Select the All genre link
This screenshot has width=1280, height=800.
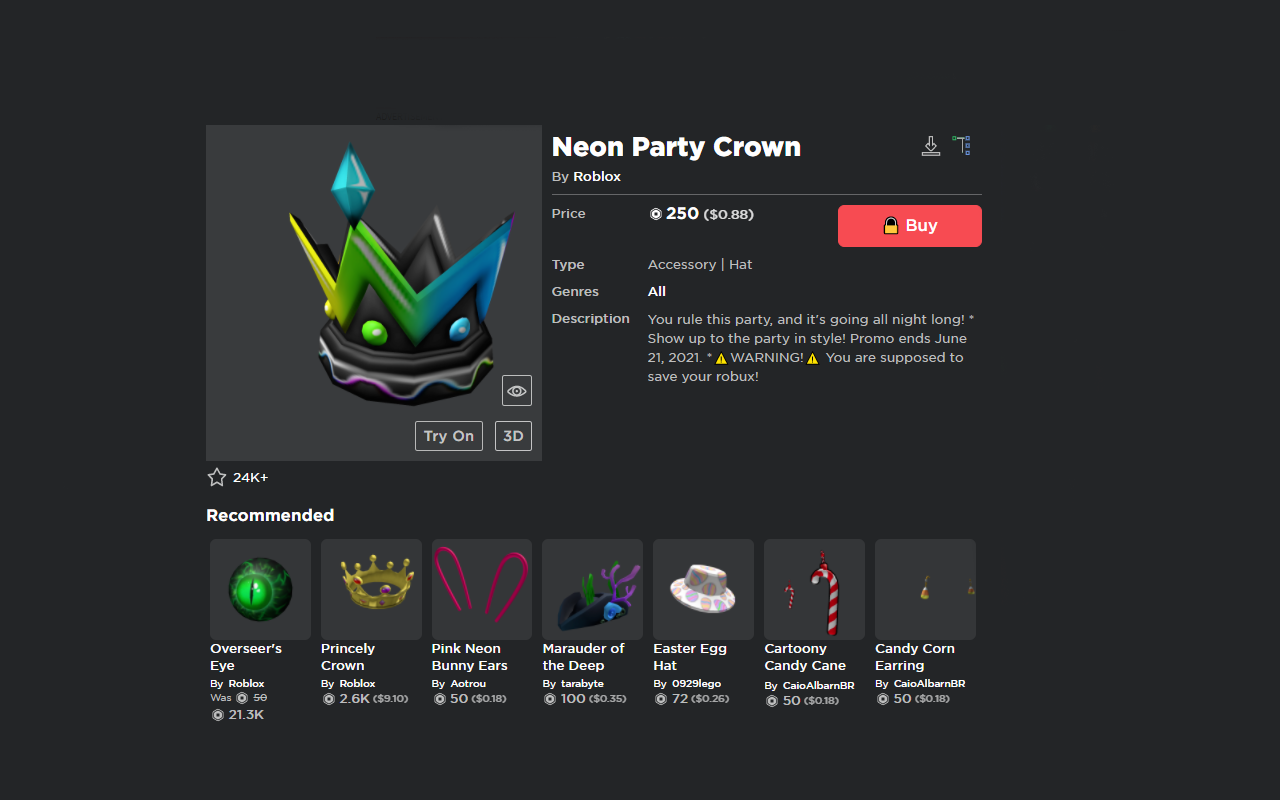pos(657,291)
